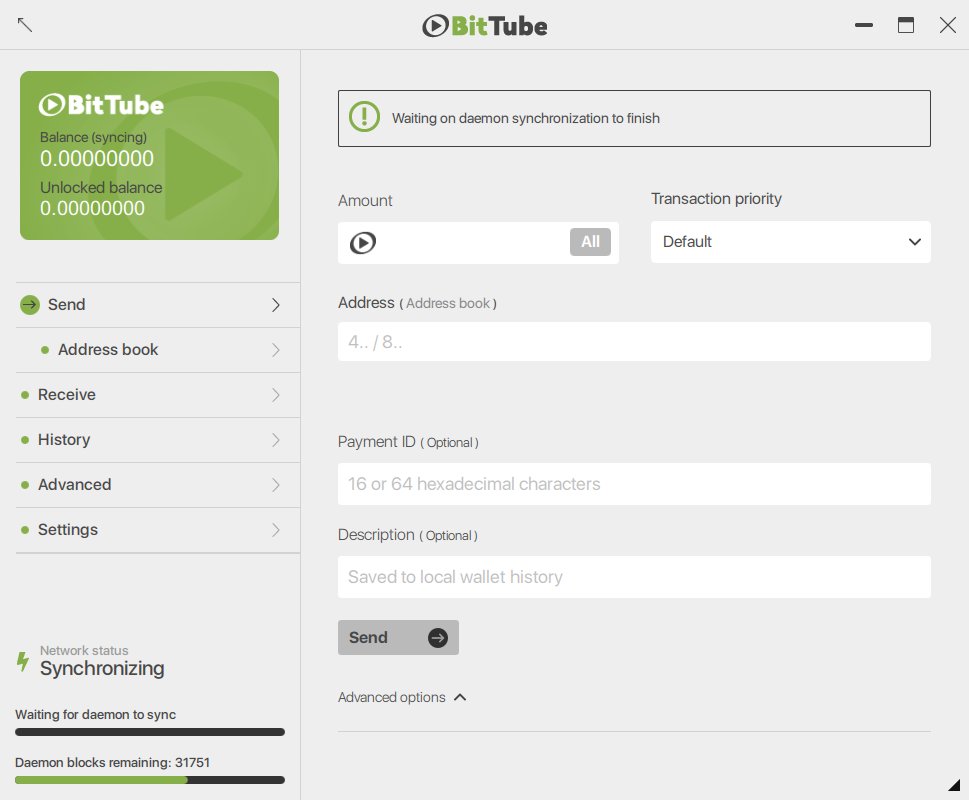This screenshot has width=969, height=800.
Task: Click the Waiting for daemon to sync progress bar
Action: [150, 732]
